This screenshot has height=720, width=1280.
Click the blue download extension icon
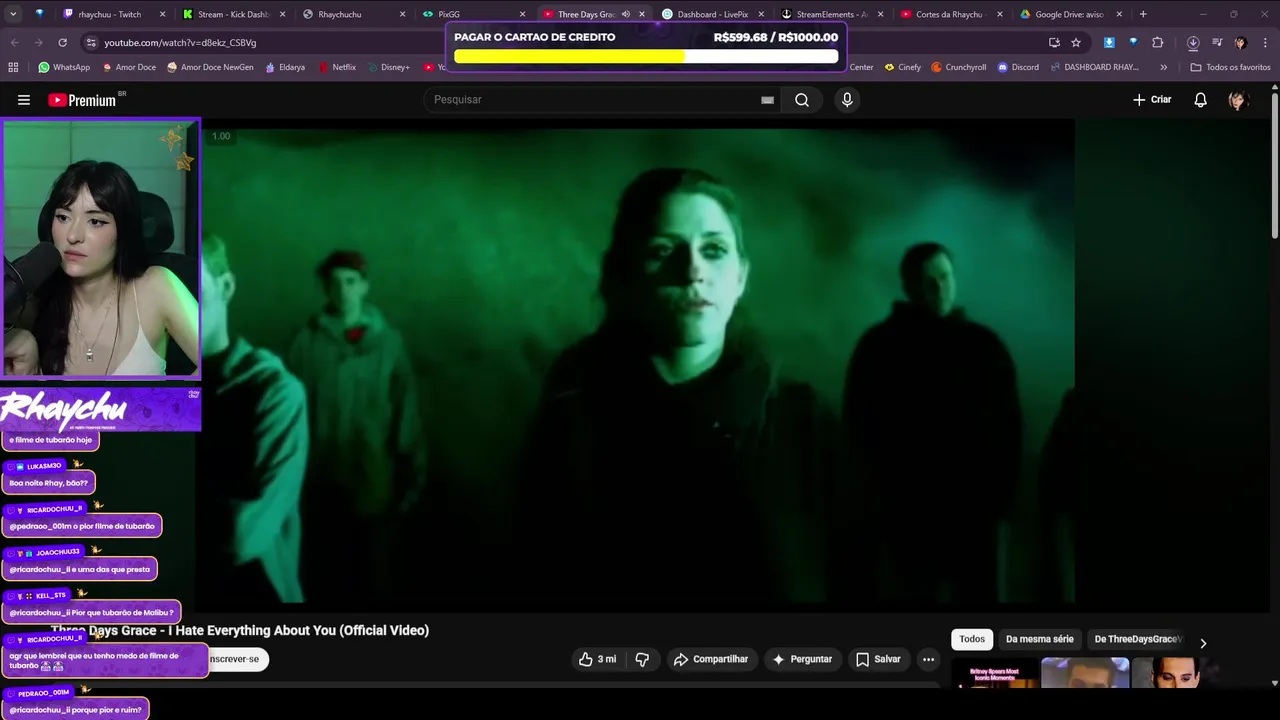click(x=1109, y=43)
